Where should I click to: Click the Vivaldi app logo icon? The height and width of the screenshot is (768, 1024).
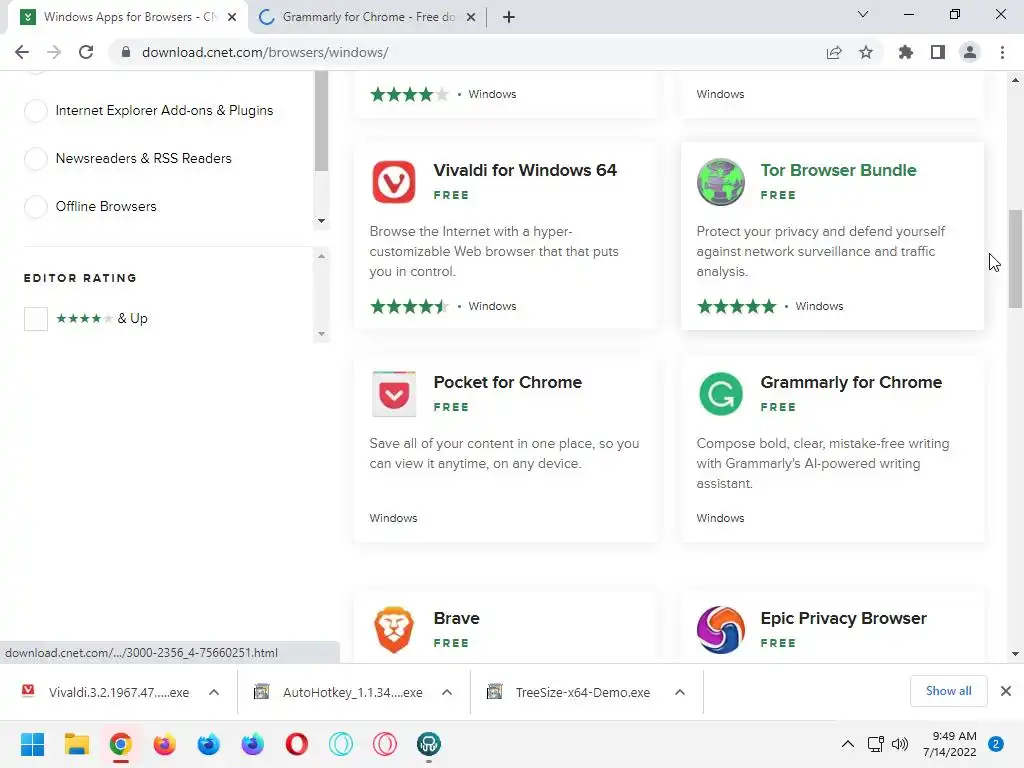click(394, 182)
